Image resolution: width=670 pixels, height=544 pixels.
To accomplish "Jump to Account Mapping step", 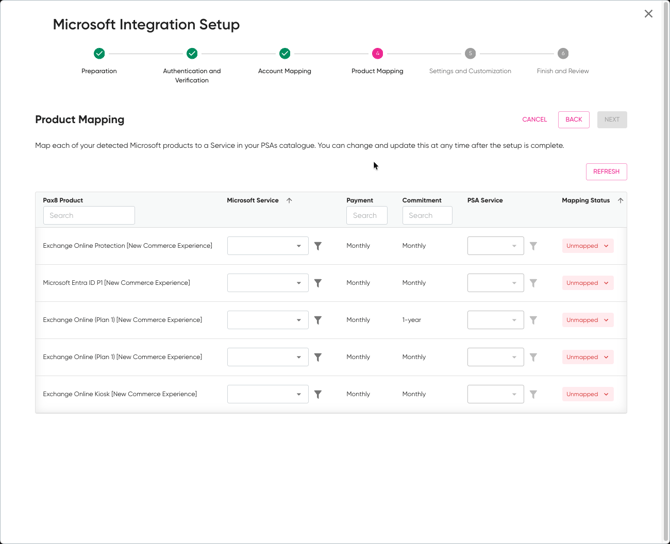I will tap(285, 54).
